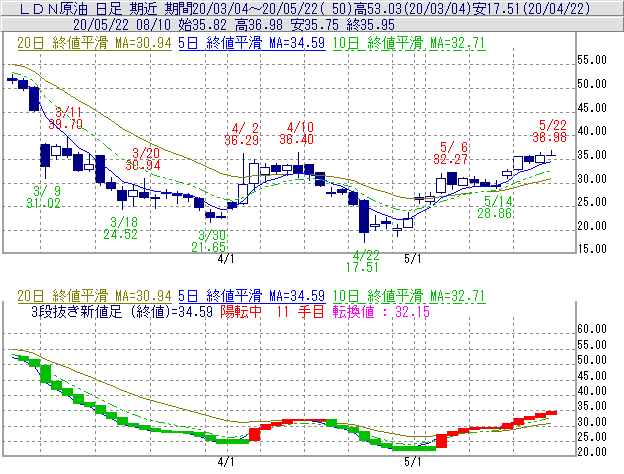Click the magenta '転換値 : 32.15' text
624x474 pixels.
381,312
